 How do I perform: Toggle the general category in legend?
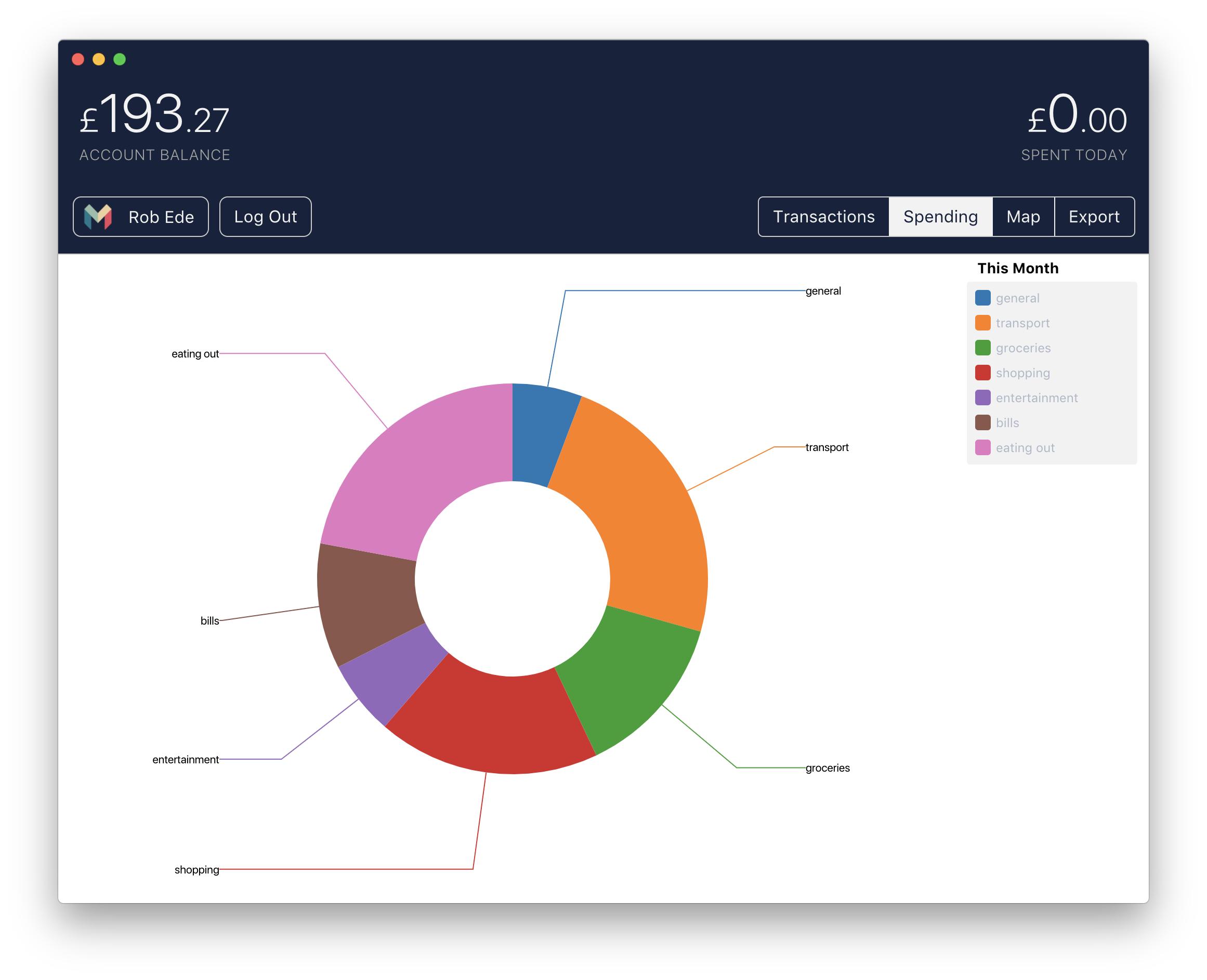coord(1017,298)
